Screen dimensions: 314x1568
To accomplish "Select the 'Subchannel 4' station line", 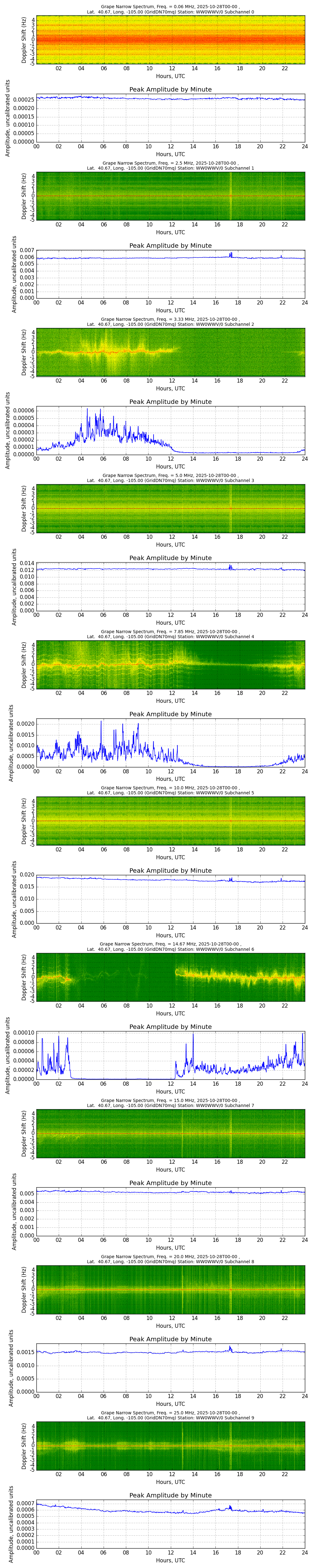I will pos(170,637).
